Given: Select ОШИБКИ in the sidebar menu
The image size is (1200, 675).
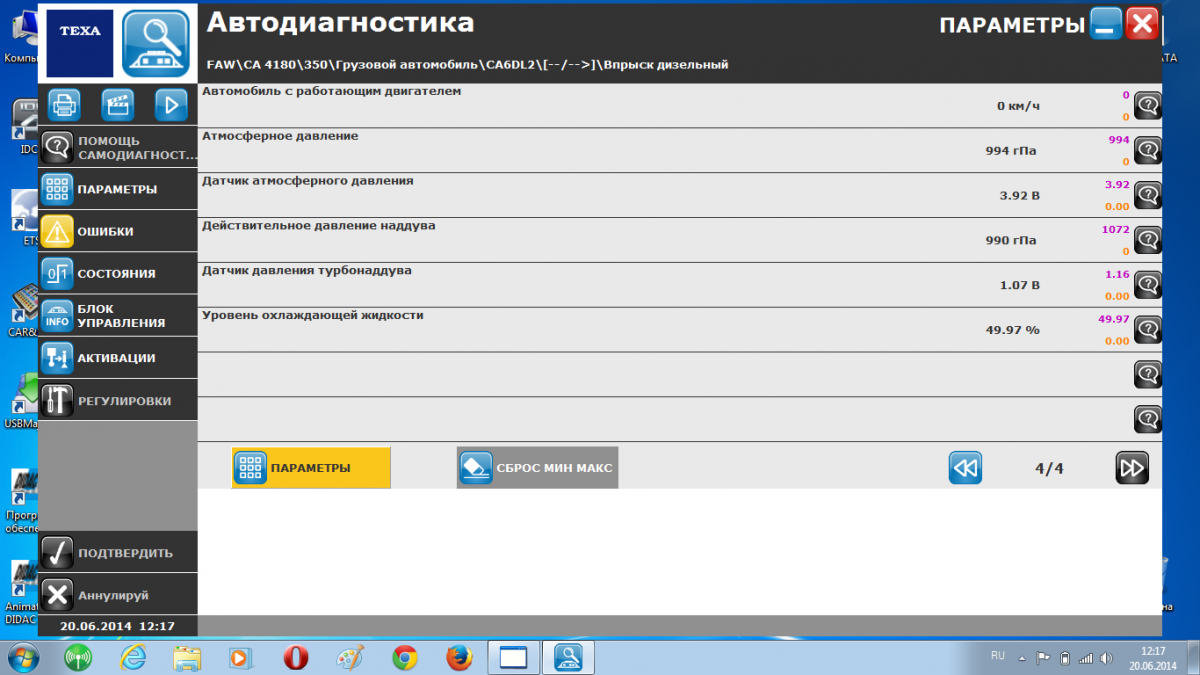Looking at the screenshot, I should [x=118, y=231].
